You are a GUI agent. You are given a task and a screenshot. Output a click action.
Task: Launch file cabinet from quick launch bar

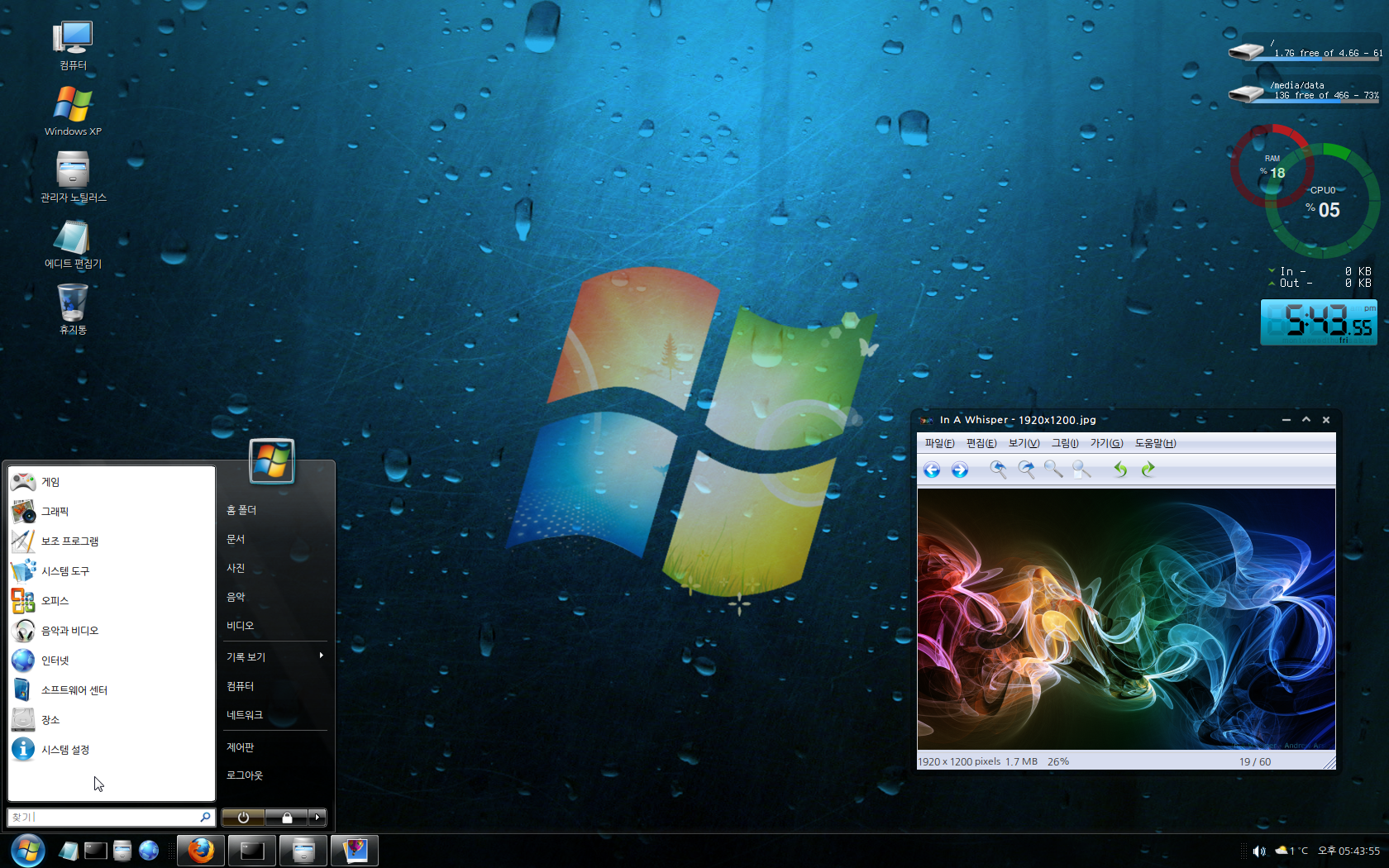coord(122,850)
